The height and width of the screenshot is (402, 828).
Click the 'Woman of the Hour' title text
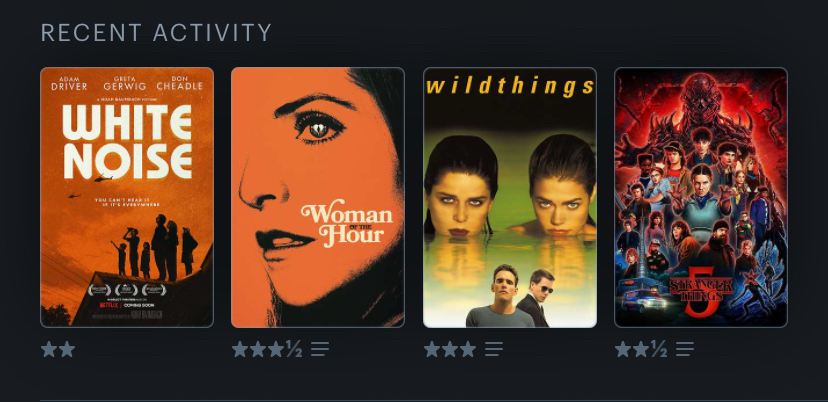[347, 223]
